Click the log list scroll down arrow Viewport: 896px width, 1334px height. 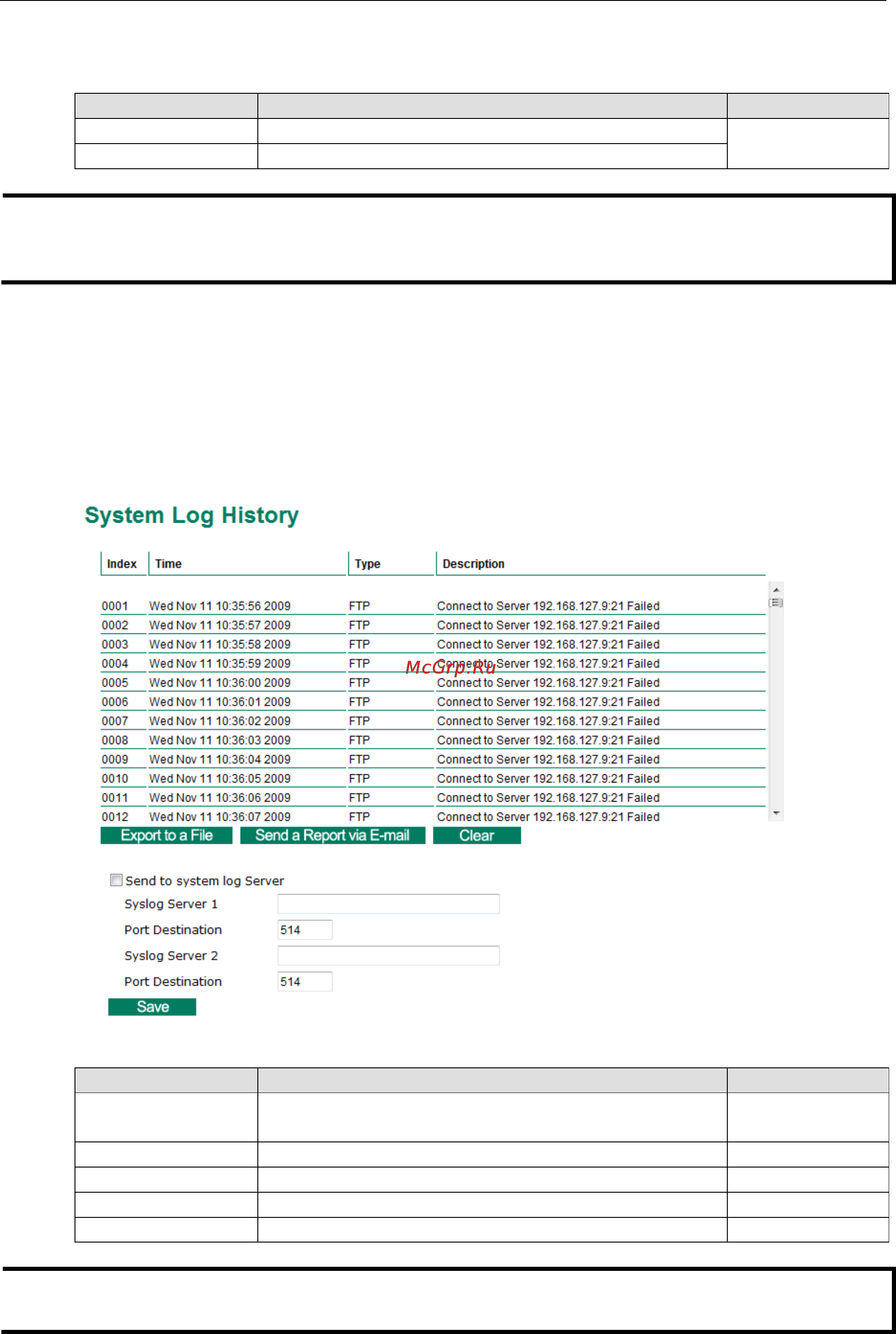[x=776, y=813]
